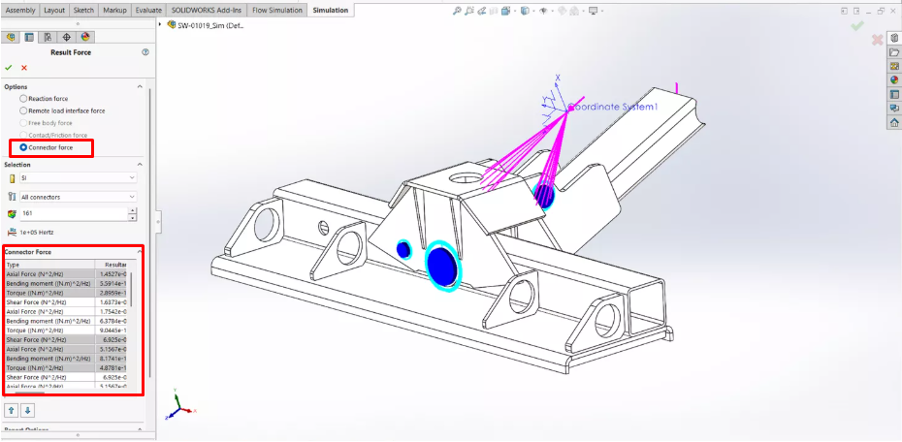Open the SOLIDWORKS Add-Ins tab

pos(207,10)
